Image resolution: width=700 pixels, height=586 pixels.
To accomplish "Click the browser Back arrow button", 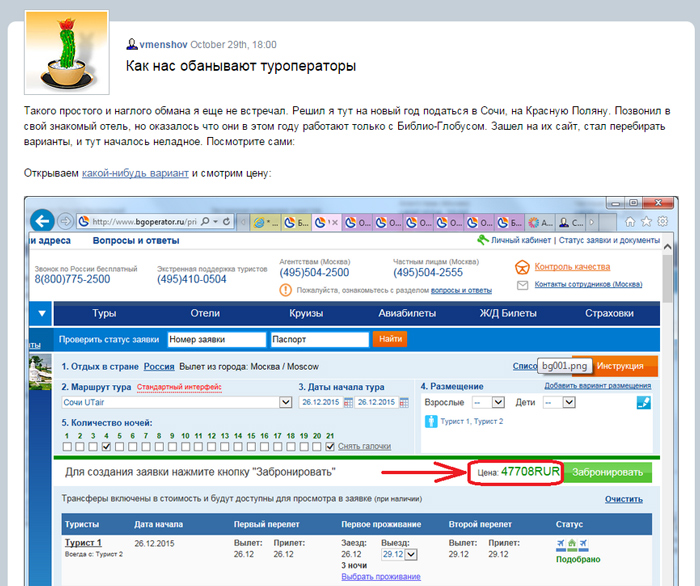I will click(x=42, y=221).
